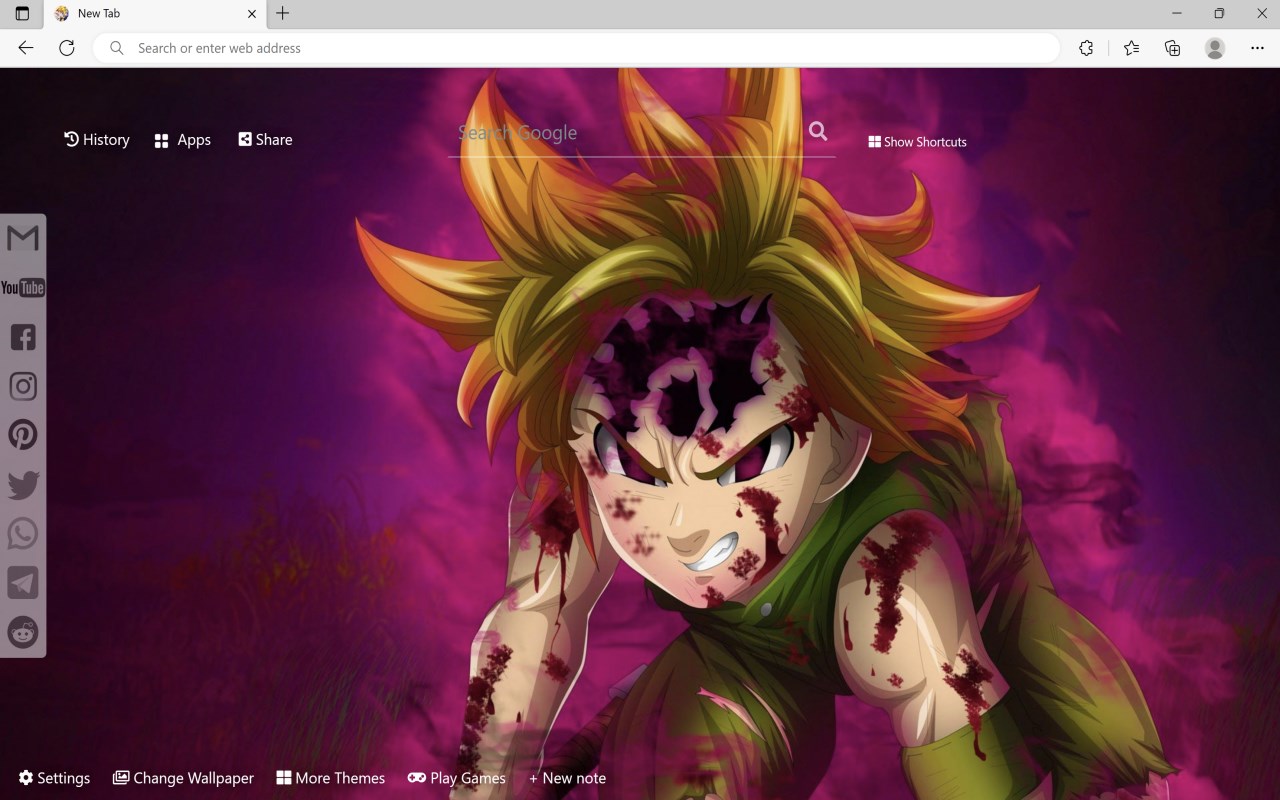Close the New Tab tab
Viewport: 1280px width, 800px height.
pyautogui.click(x=252, y=14)
